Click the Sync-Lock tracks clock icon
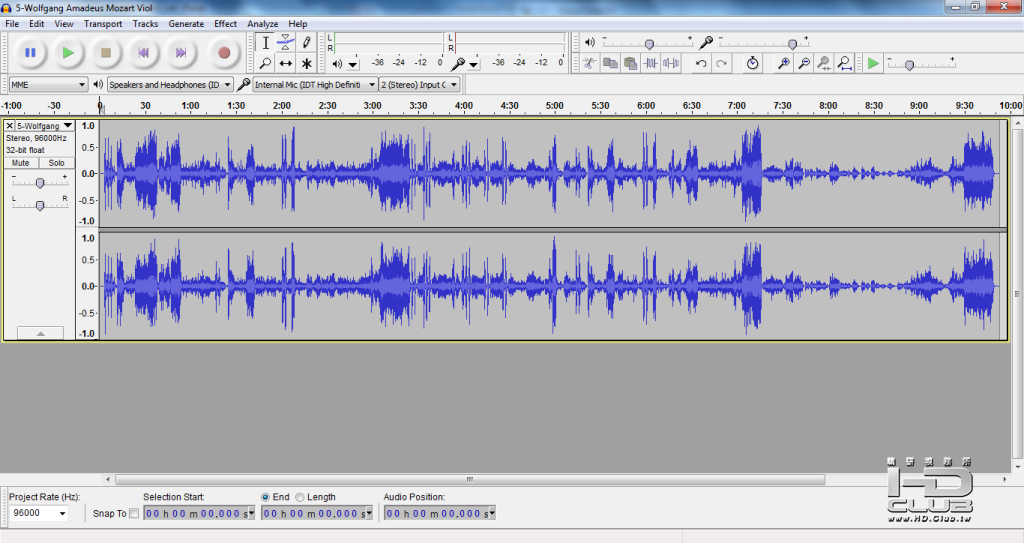The height and width of the screenshot is (543, 1024). [x=752, y=63]
